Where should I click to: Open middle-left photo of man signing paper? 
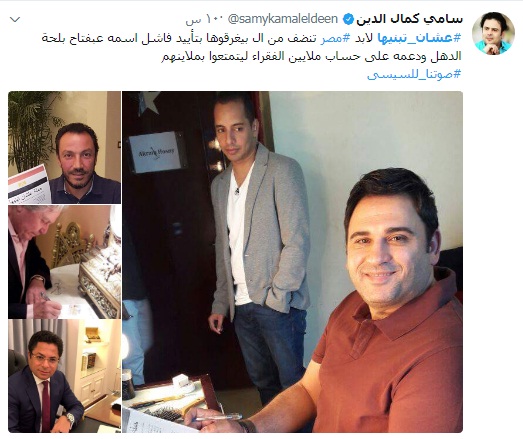pos(64,262)
